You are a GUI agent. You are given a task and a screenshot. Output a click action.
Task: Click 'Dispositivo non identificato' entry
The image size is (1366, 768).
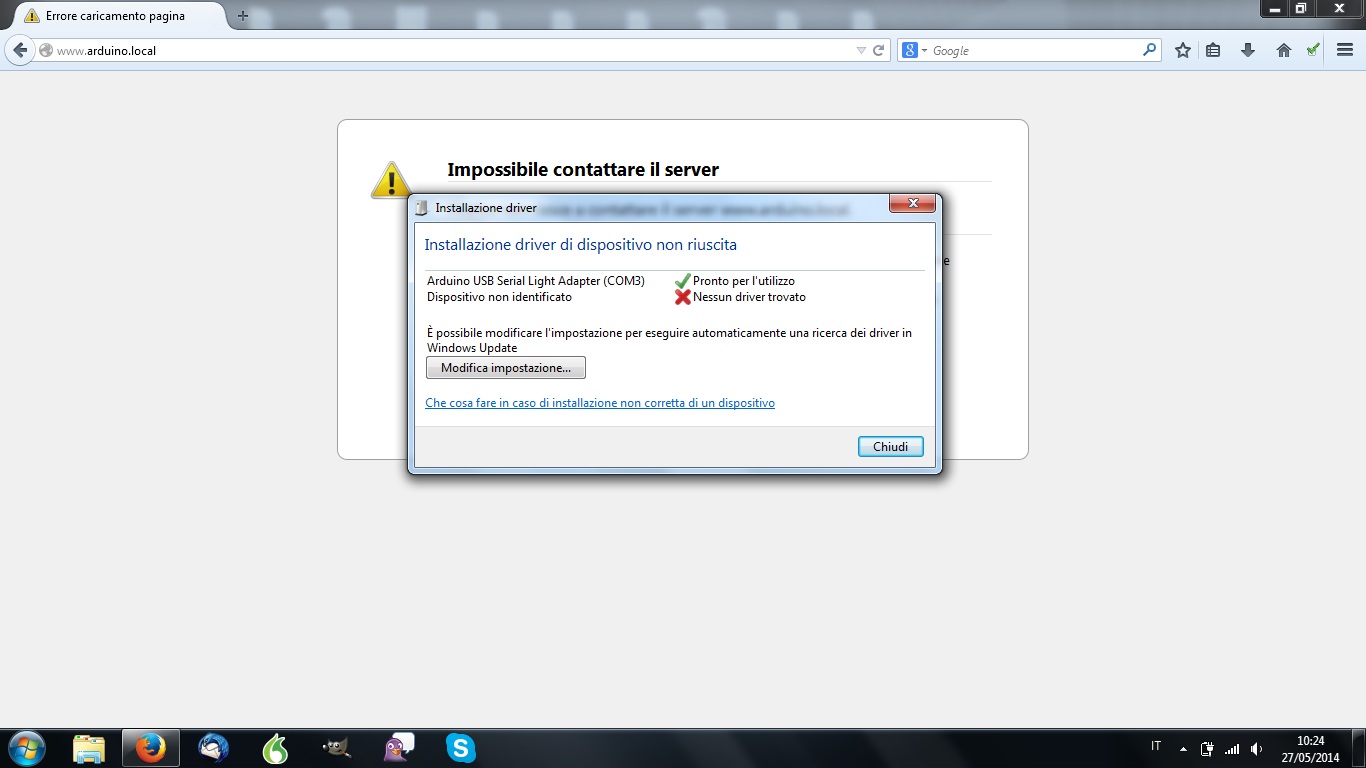pos(499,297)
